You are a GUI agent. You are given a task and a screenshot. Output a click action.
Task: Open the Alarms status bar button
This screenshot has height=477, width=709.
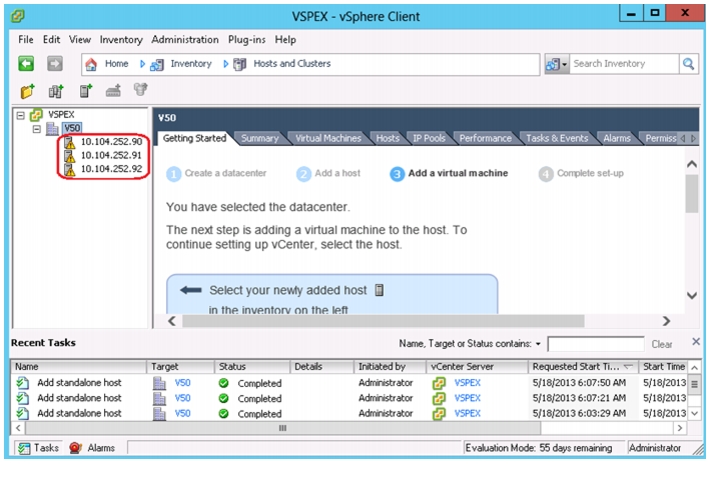tap(92, 448)
